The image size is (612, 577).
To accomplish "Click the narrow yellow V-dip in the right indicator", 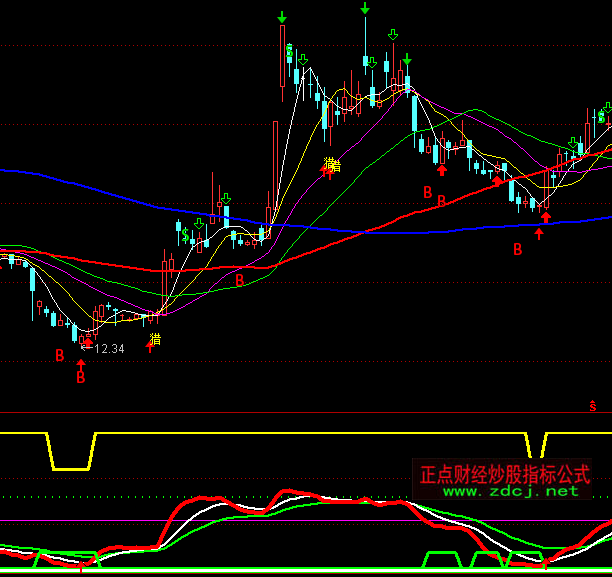I will [537, 447].
